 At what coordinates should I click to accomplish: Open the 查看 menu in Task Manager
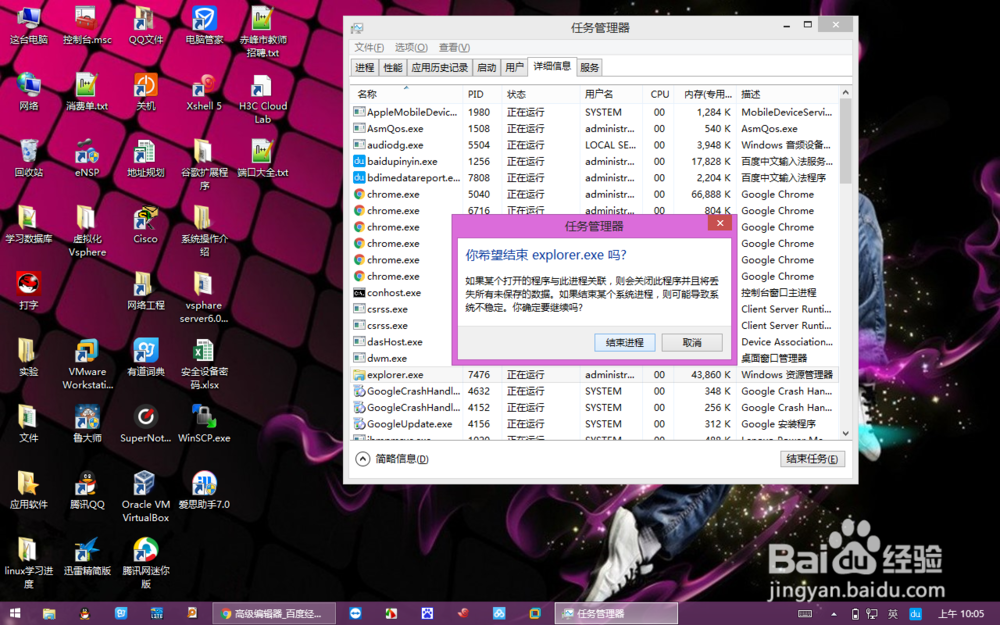click(454, 48)
